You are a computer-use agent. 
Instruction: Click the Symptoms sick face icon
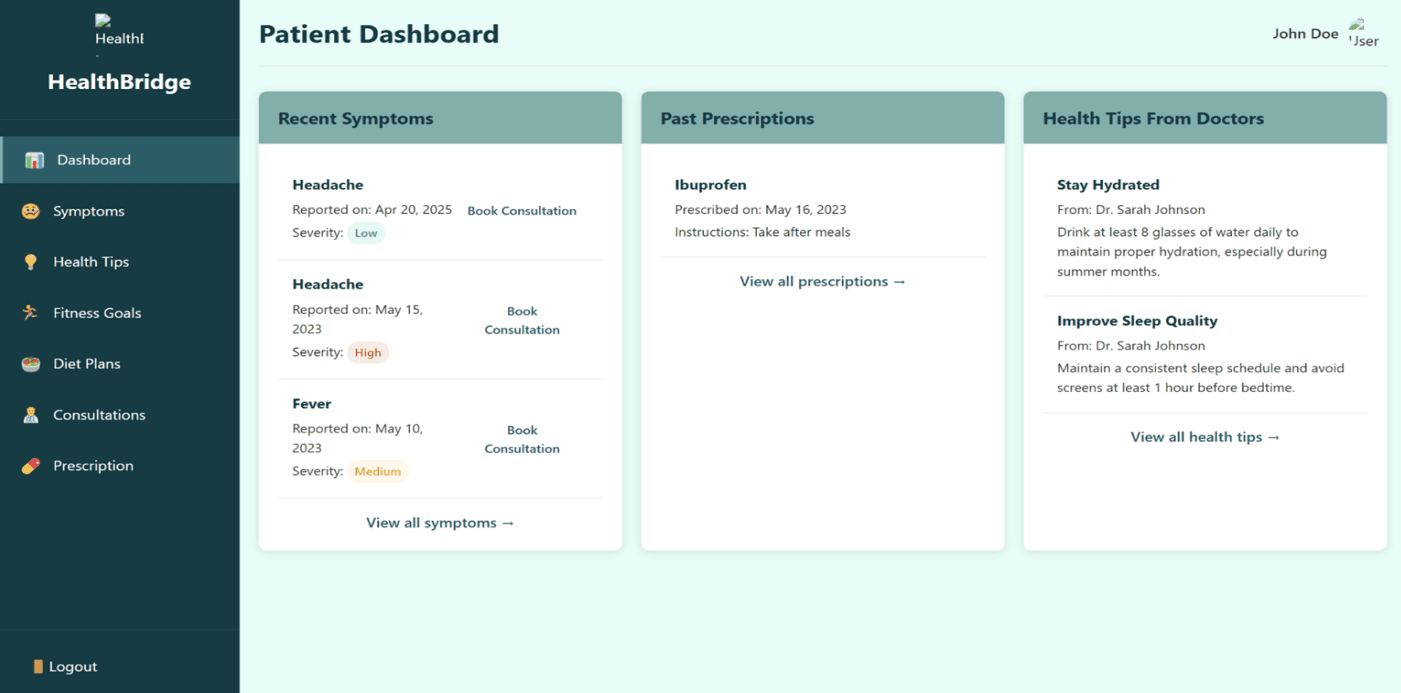31,211
